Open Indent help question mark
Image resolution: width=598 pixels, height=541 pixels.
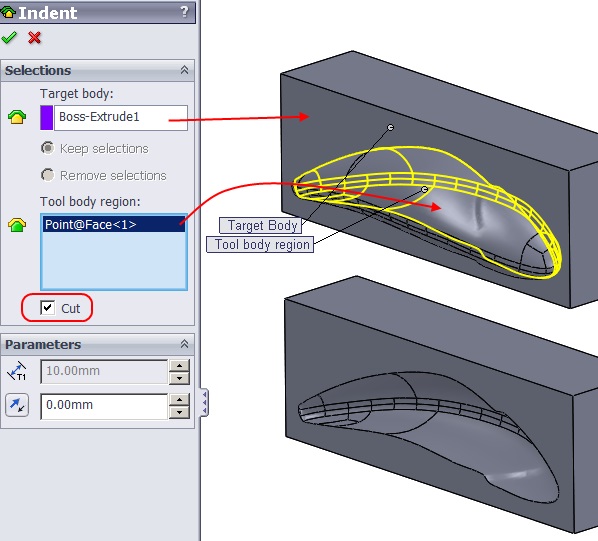pos(185,12)
